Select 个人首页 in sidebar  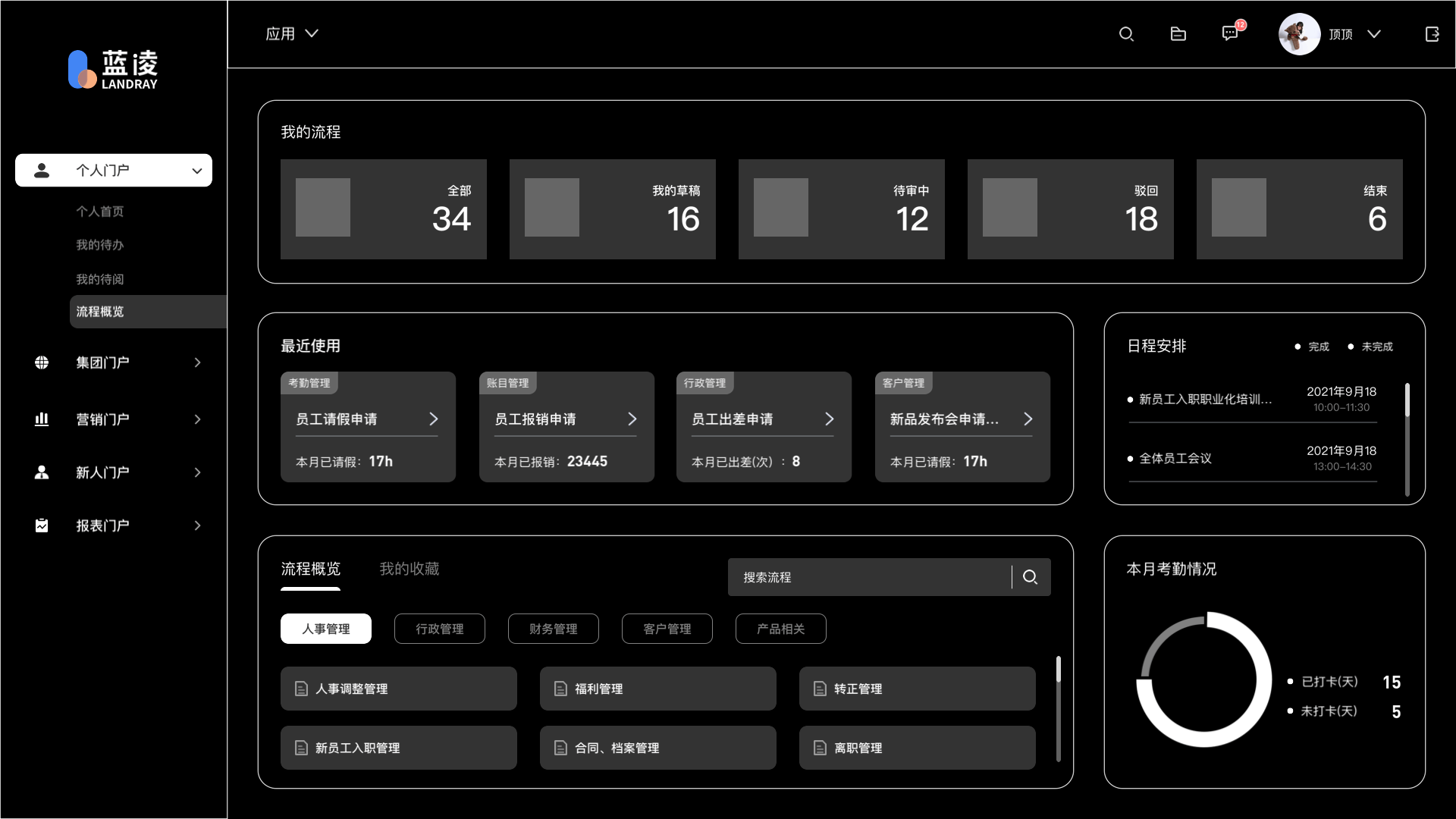99,212
